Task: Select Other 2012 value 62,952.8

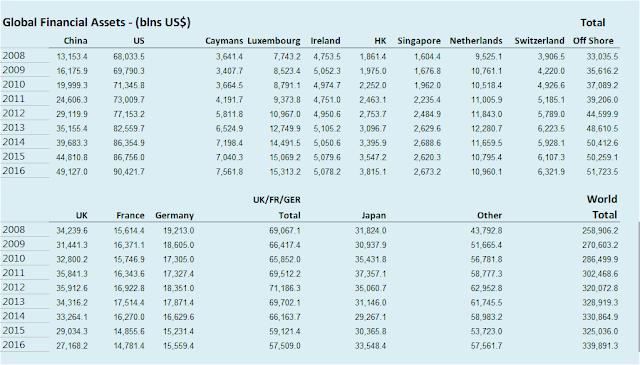Action: point(487,289)
